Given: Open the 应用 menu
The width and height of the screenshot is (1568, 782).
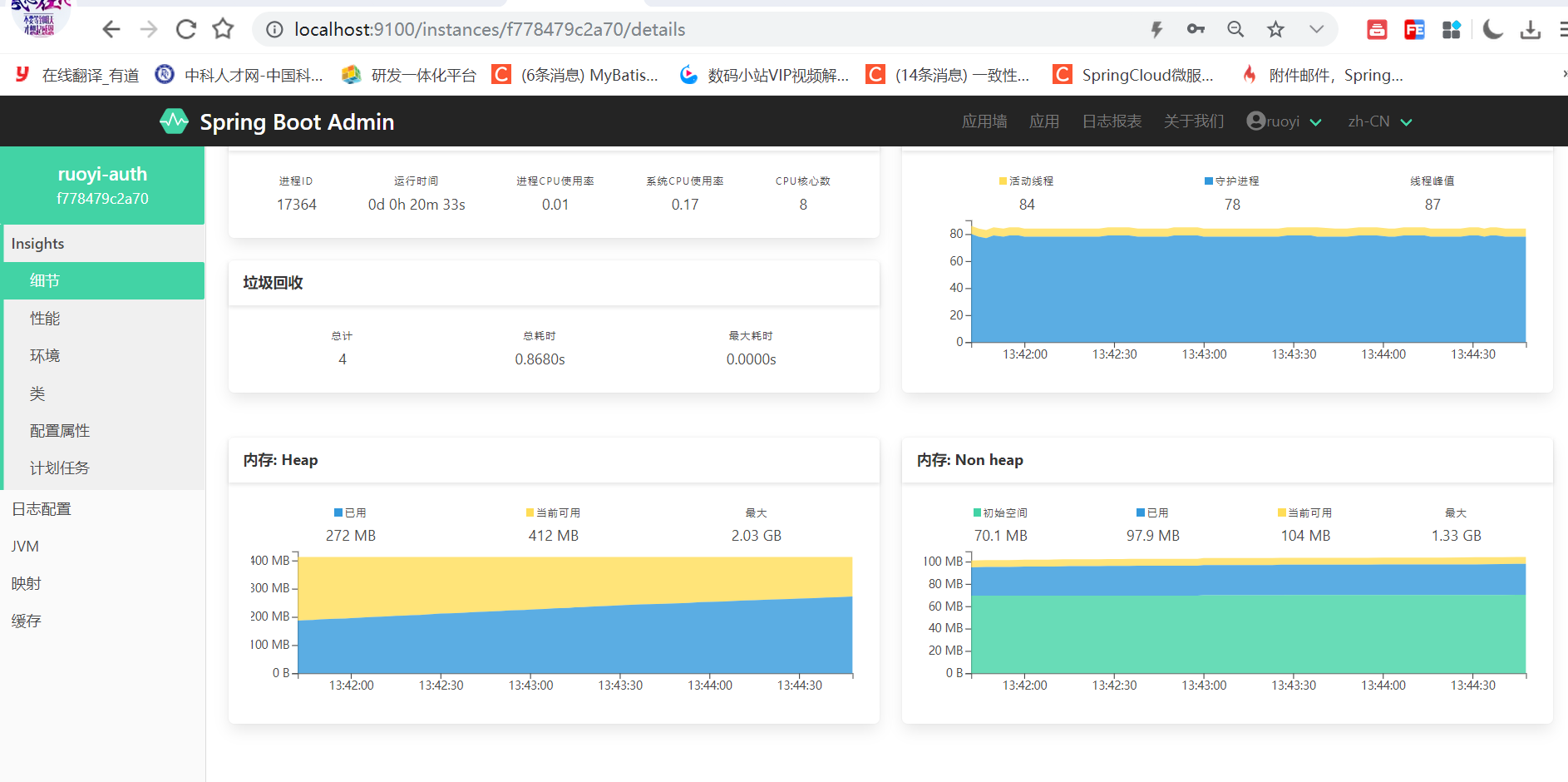Looking at the screenshot, I should [x=1044, y=121].
